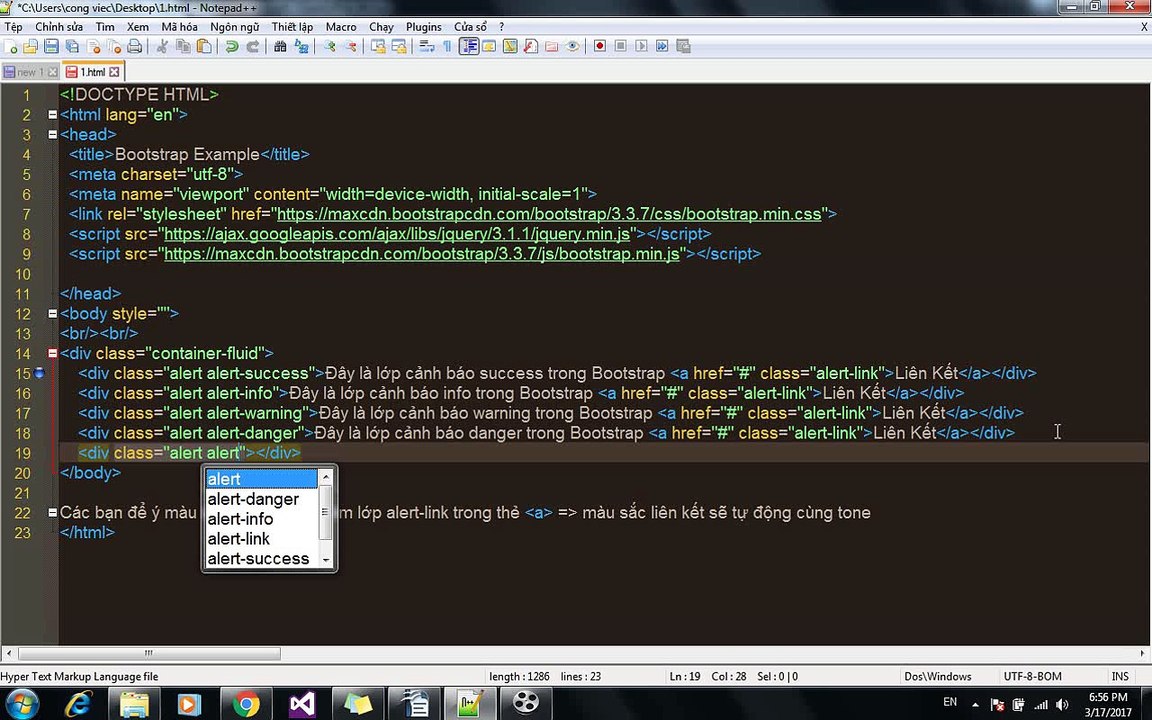Image resolution: width=1152 pixels, height=720 pixels.
Task: Collapse the head block at line 3
Action: (x=52, y=134)
